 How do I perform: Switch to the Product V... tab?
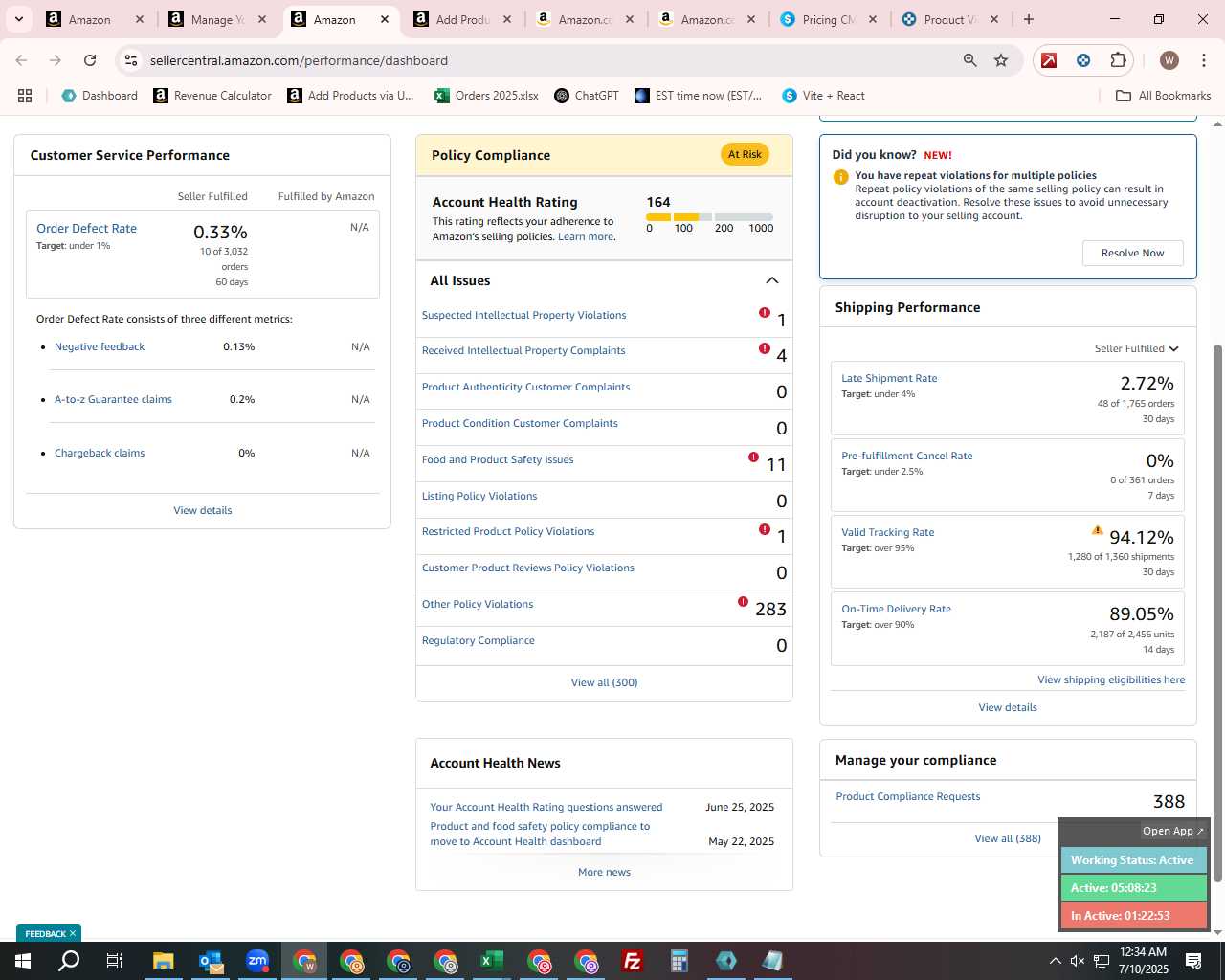point(951,19)
